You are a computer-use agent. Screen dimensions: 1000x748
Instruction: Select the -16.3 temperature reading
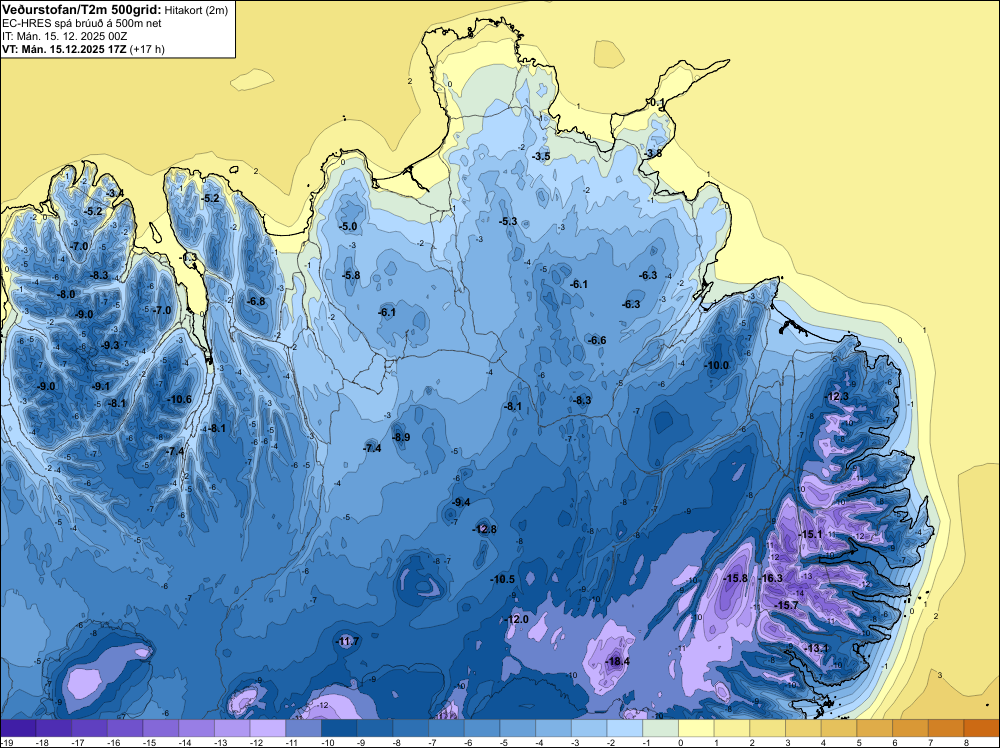click(770, 578)
